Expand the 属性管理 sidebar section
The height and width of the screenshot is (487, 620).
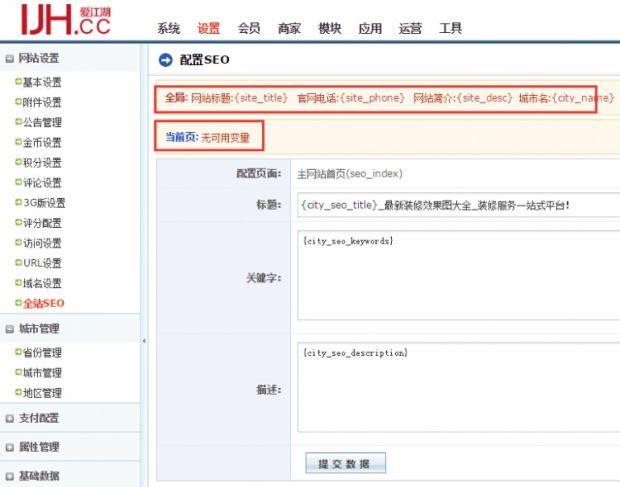9,447
